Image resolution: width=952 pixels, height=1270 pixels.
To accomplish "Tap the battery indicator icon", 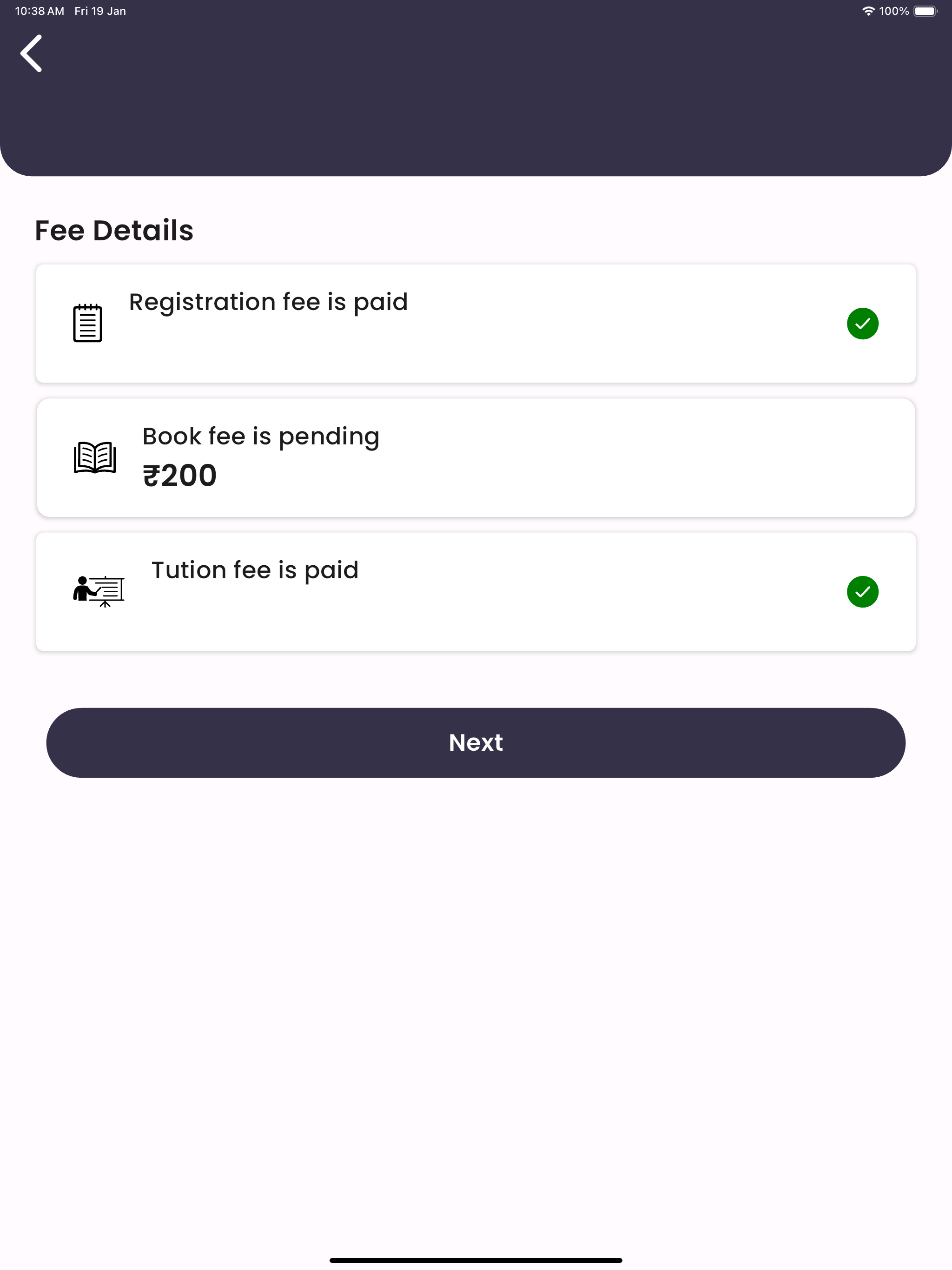I will 925,12.
